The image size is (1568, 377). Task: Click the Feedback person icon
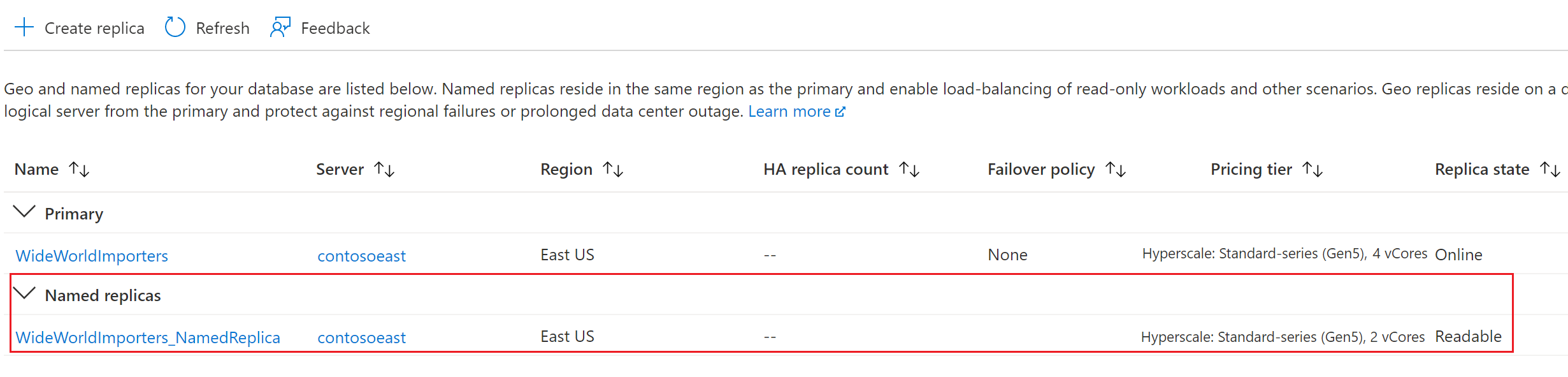(x=280, y=27)
